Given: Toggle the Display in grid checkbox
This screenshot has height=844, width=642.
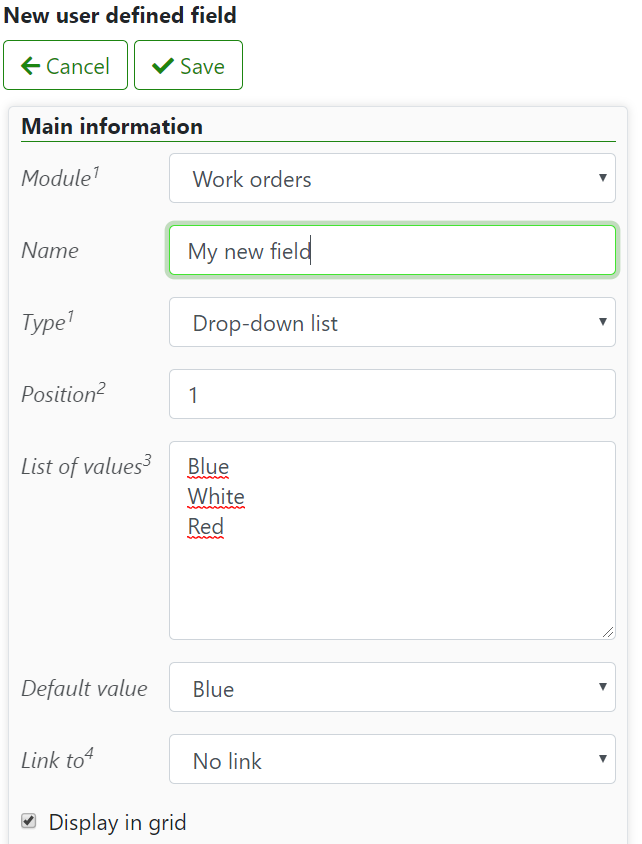Looking at the screenshot, I should pyautogui.click(x=29, y=820).
